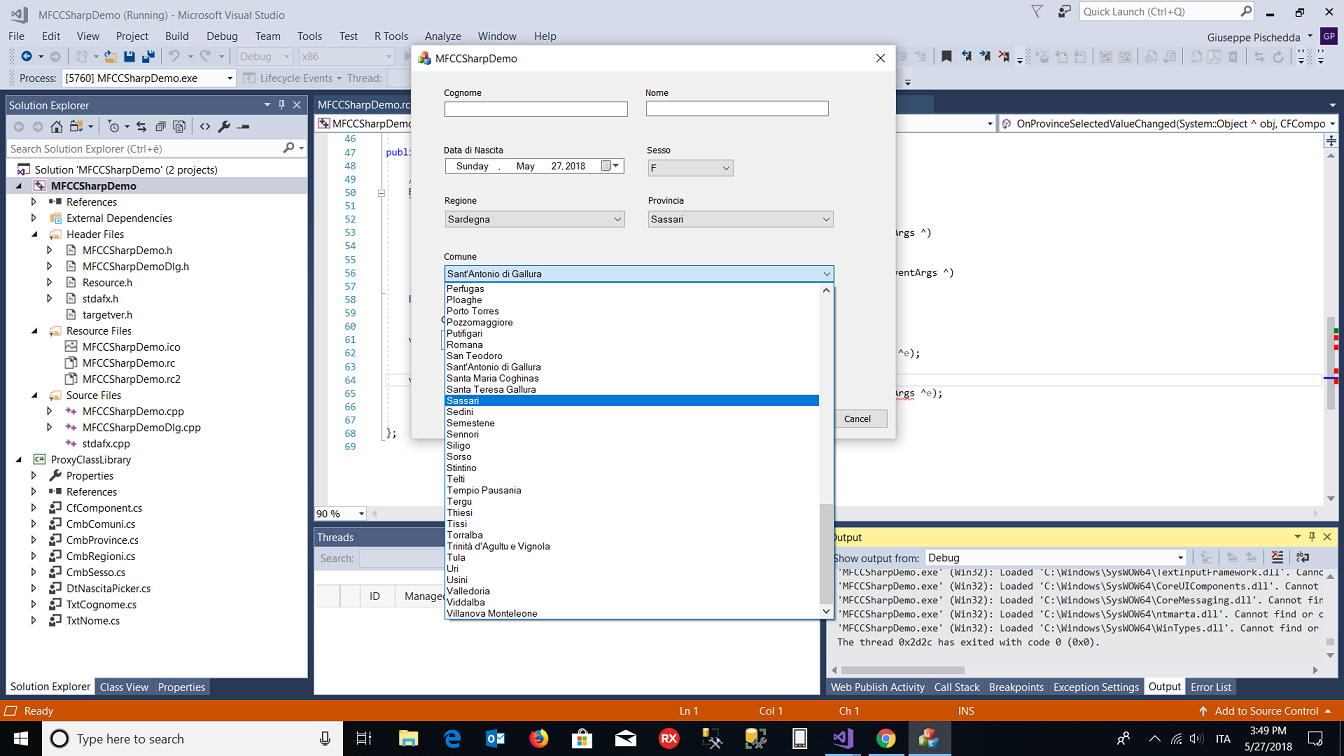This screenshot has height=756, width=1344.
Task: Click the Firefox taskbar icon
Action: (x=539, y=739)
